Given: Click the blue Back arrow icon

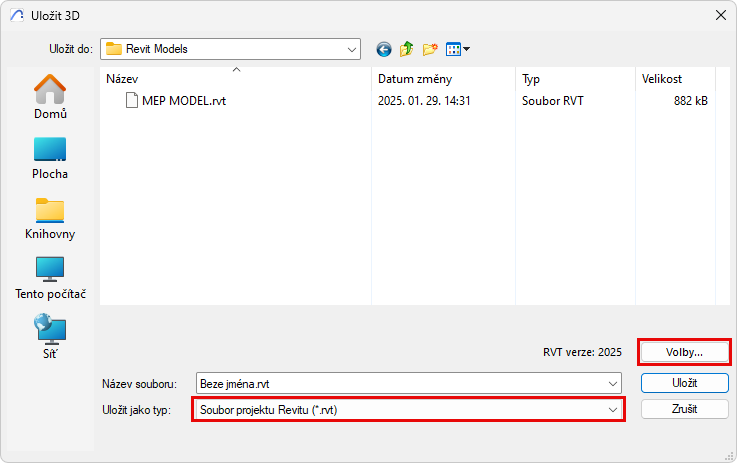Looking at the screenshot, I should [384, 49].
